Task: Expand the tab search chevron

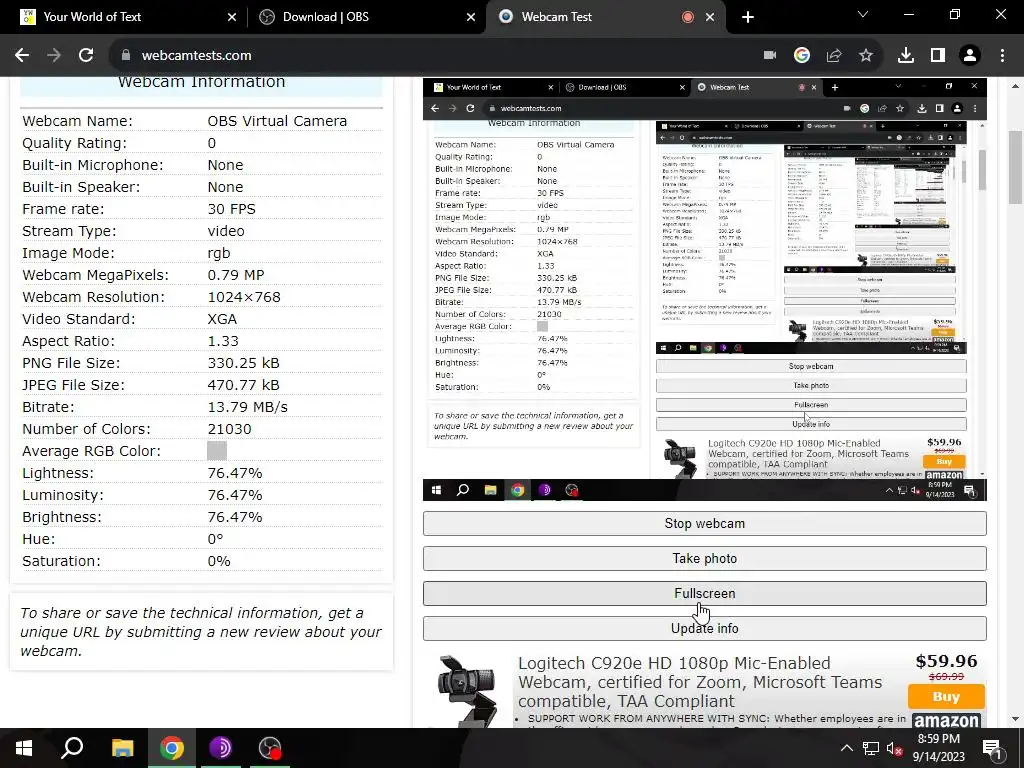Action: coord(863,14)
